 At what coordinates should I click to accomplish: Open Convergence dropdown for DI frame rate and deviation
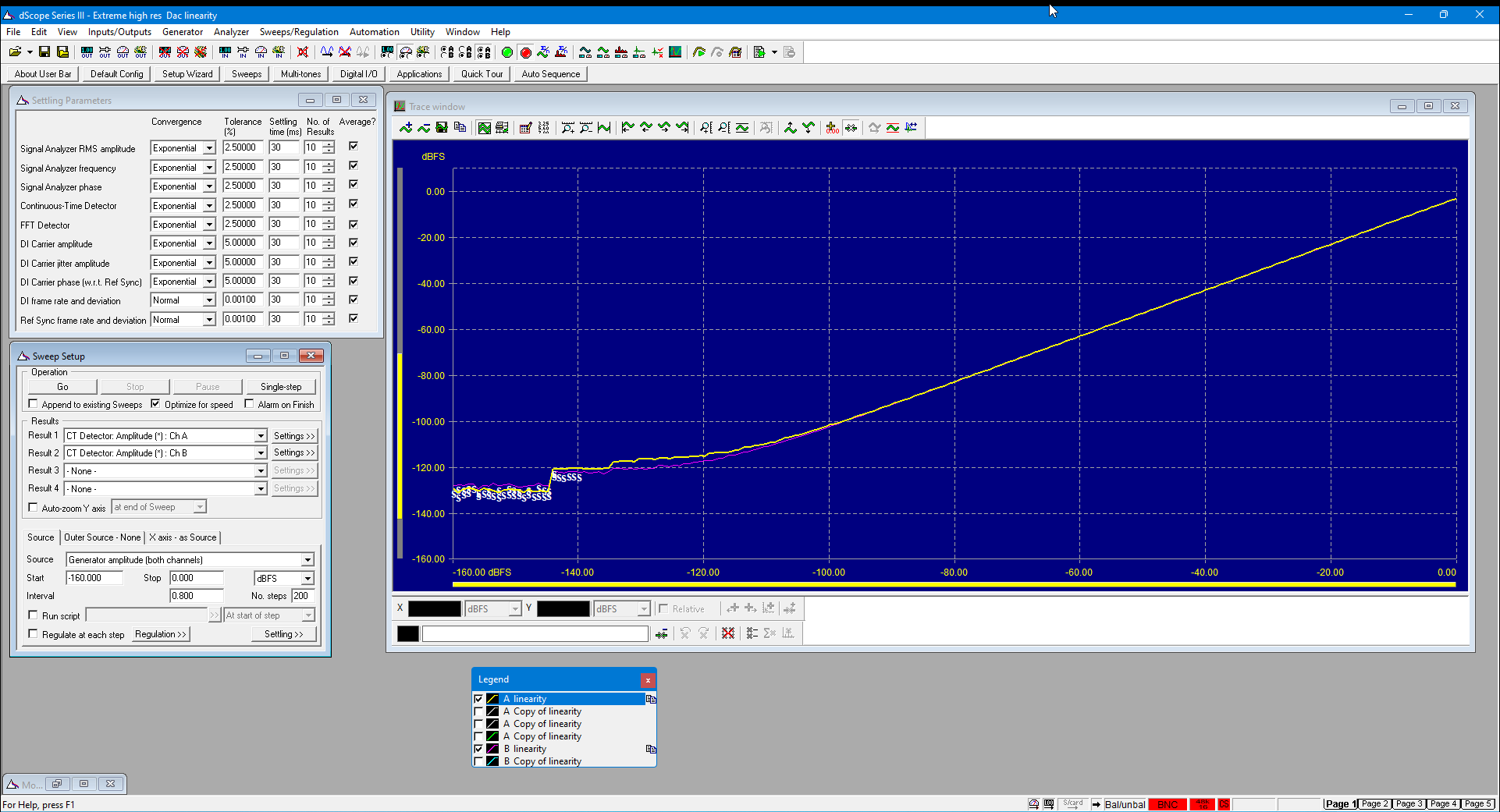pyautogui.click(x=209, y=300)
